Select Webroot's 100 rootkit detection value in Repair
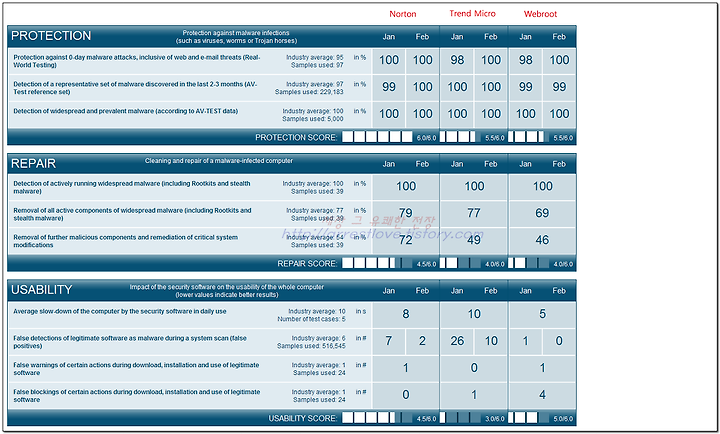Viewport: 720px width, 434px height. pos(542,186)
